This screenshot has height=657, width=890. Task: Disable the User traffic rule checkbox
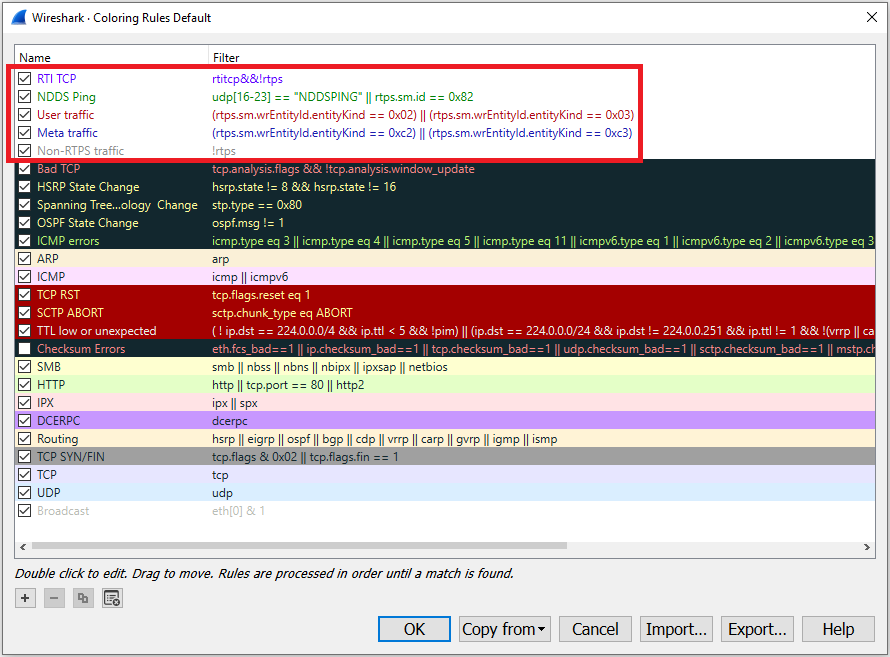tap(24, 115)
